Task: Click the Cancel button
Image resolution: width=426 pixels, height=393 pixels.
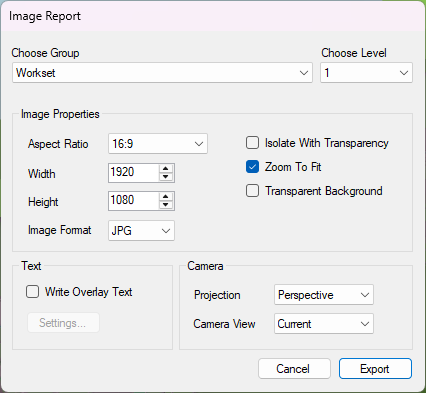Action: click(x=294, y=369)
